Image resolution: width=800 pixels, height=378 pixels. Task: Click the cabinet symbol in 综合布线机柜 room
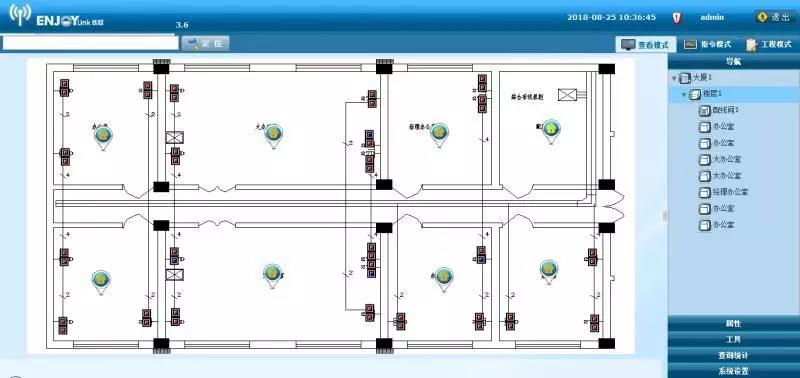pos(567,94)
